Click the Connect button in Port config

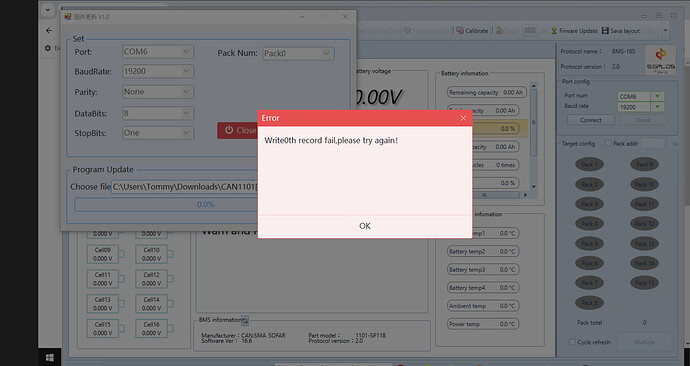coord(591,120)
